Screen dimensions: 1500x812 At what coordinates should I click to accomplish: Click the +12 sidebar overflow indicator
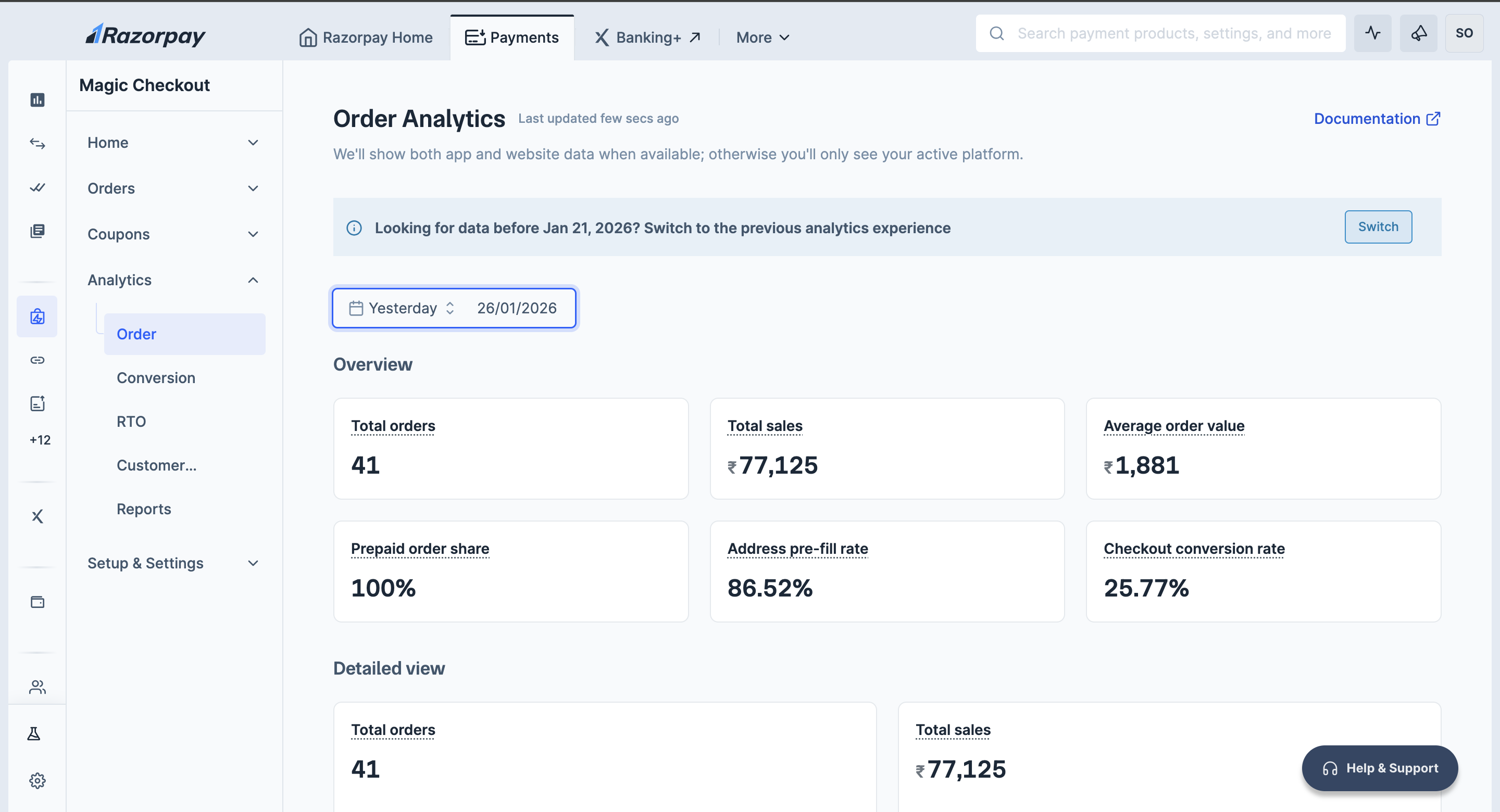click(39, 440)
